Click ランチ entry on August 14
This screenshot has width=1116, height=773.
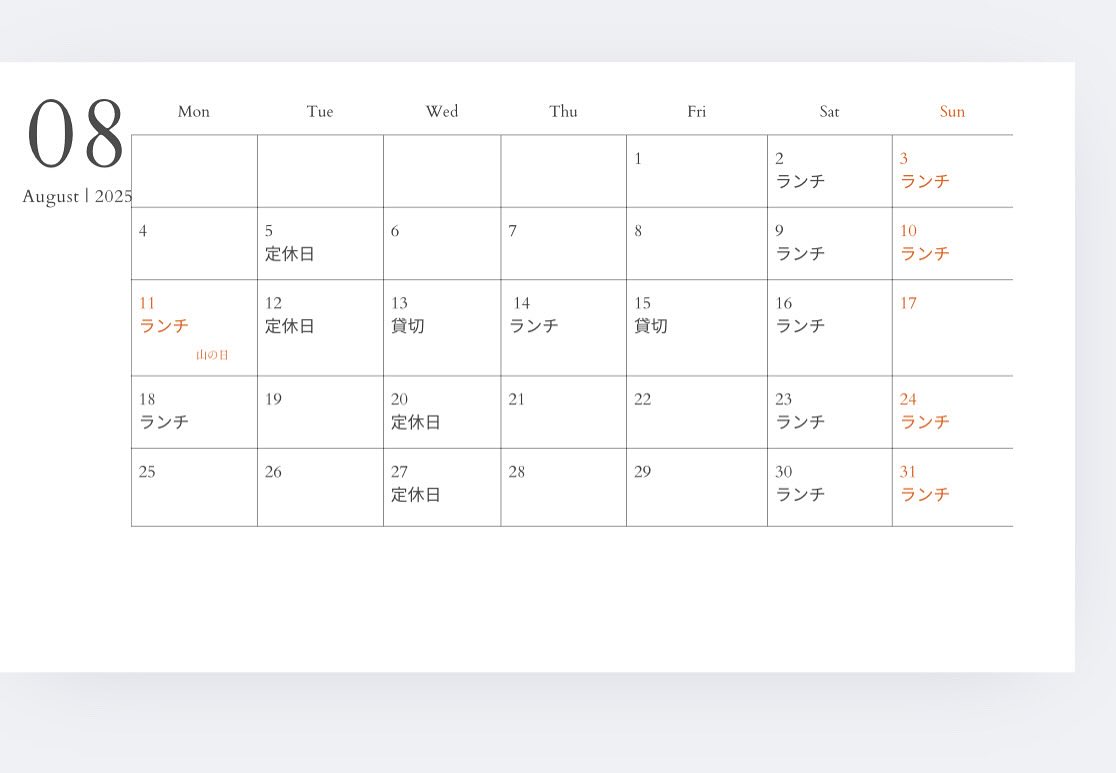pyautogui.click(x=534, y=326)
